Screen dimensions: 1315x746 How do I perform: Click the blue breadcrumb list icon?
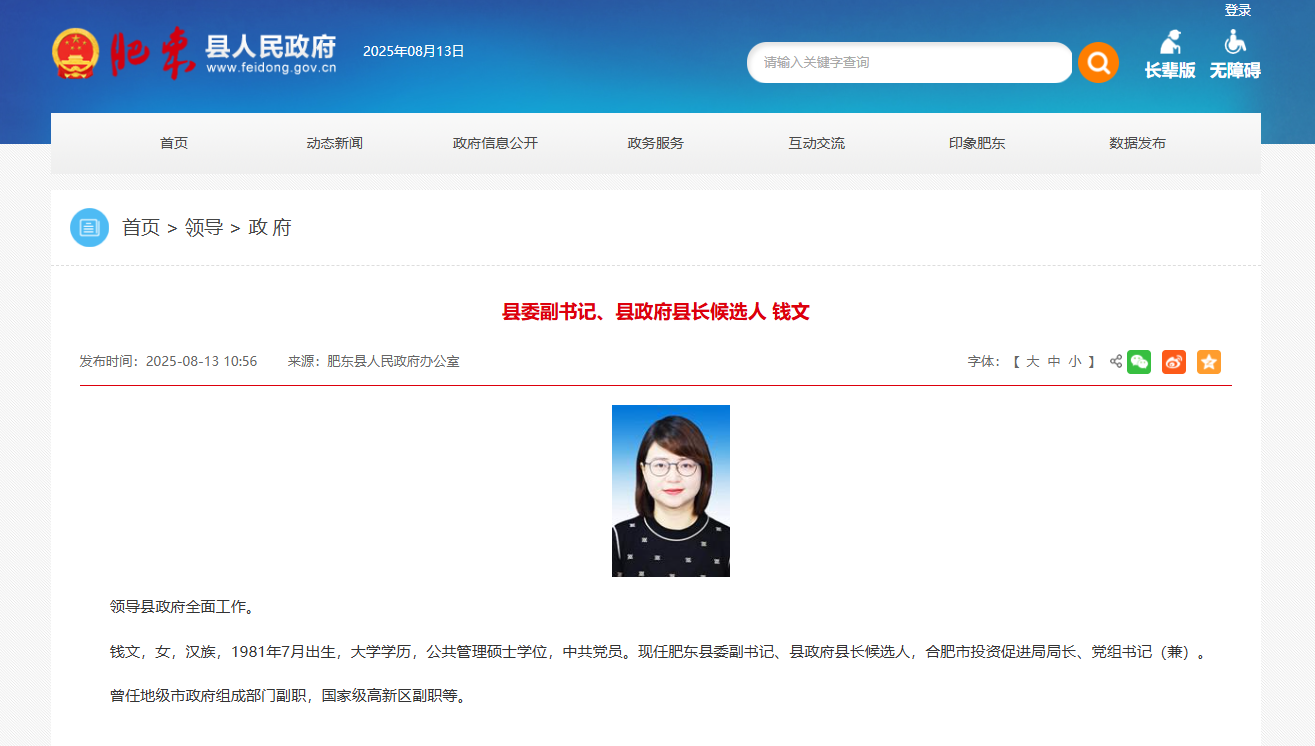(89, 227)
